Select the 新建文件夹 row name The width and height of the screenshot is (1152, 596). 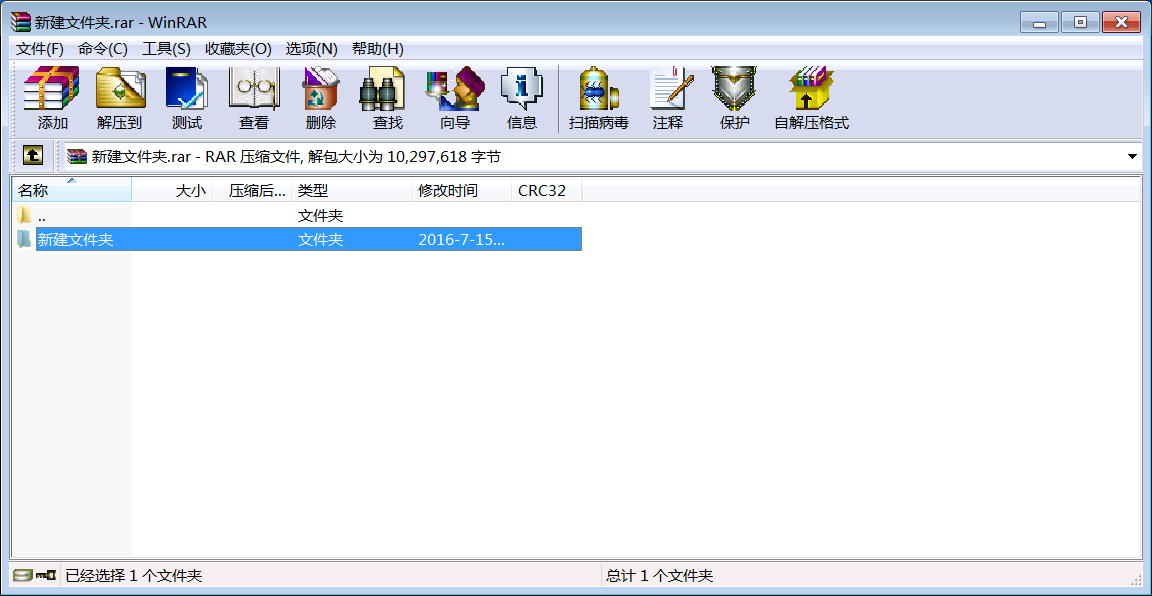(76, 240)
